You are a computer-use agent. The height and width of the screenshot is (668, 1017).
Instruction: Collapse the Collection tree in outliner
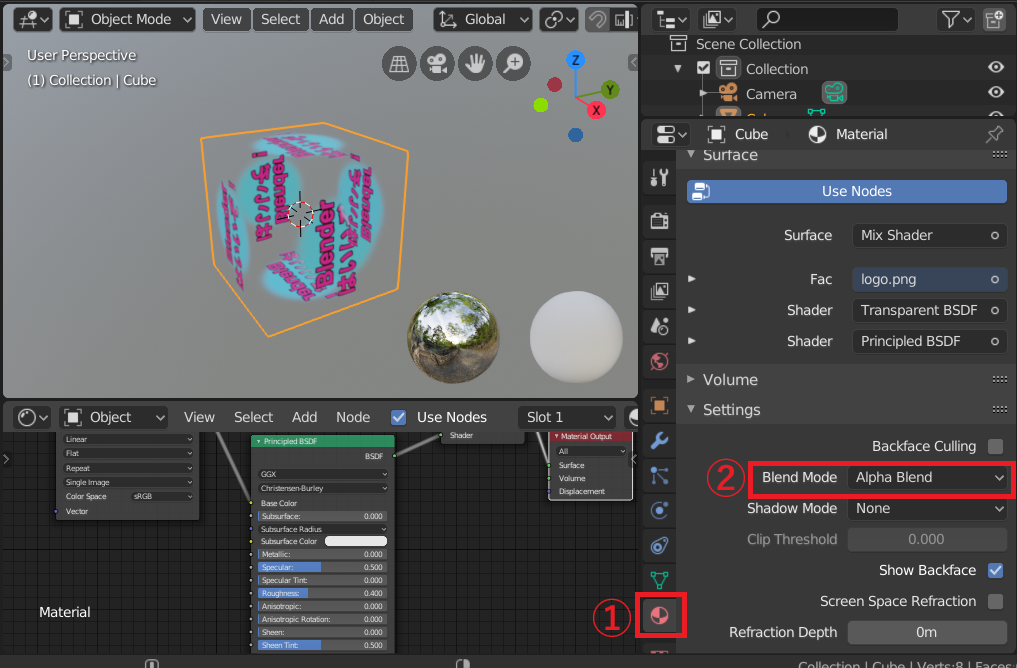tap(678, 68)
